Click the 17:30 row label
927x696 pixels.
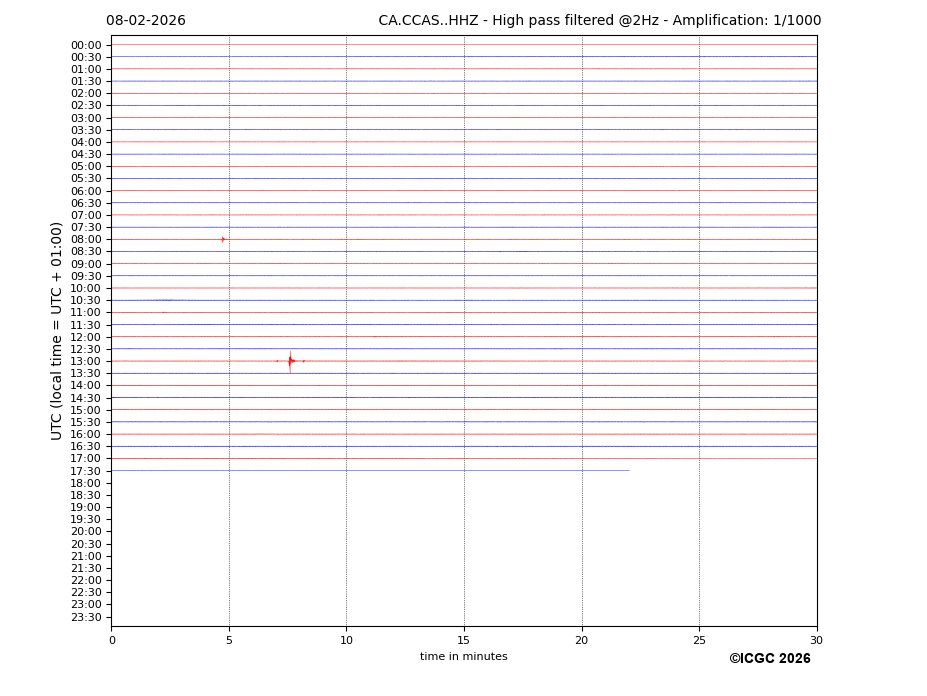click(86, 471)
